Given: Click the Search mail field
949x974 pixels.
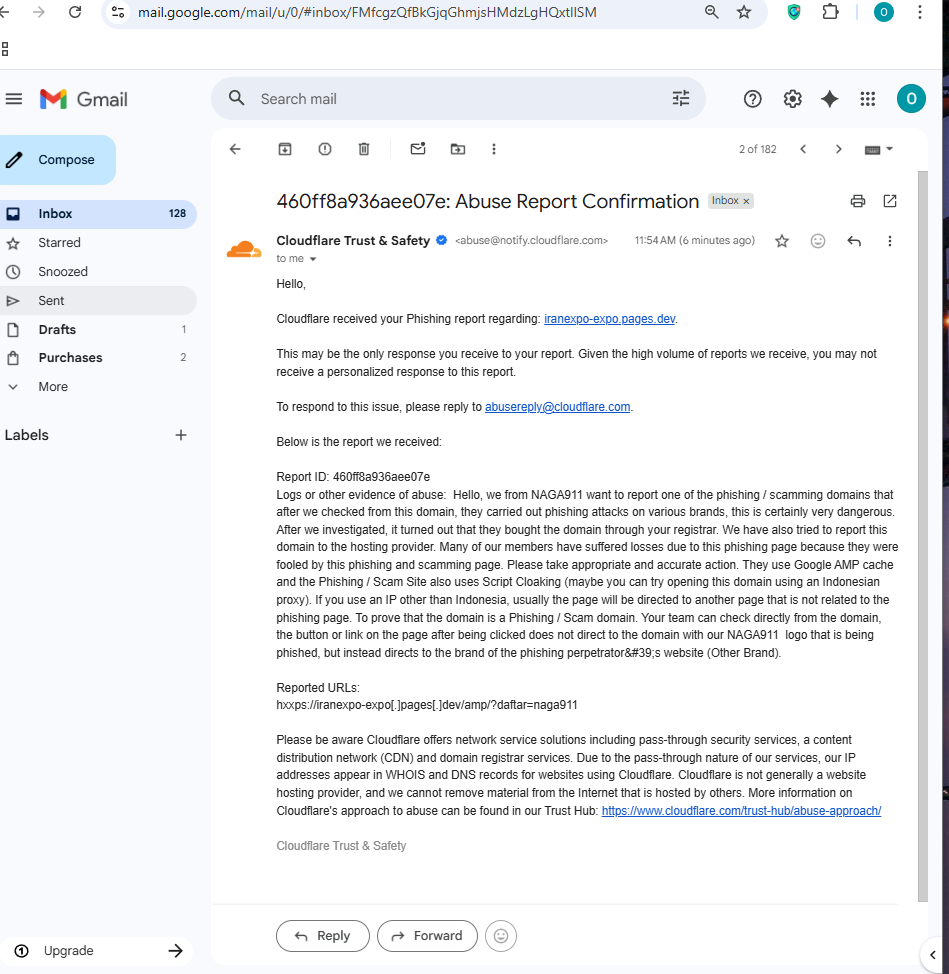Looking at the screenshot, I should coord(460,99).
